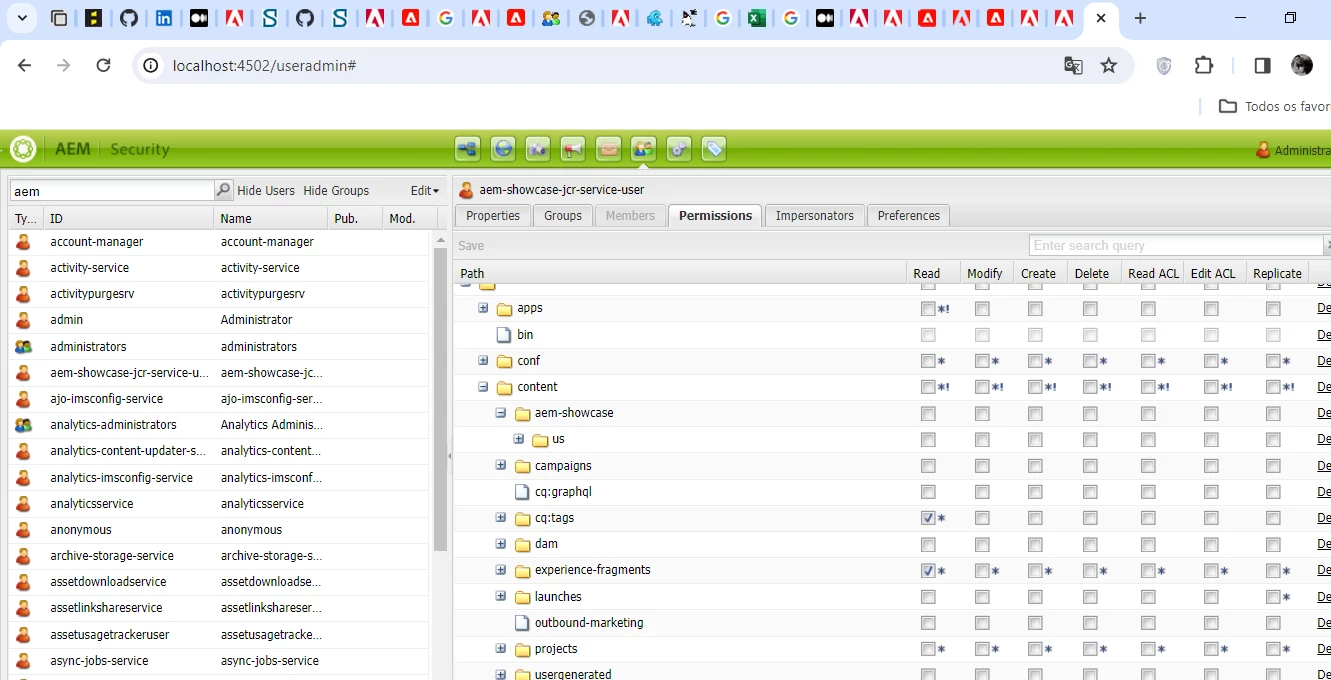Focus the Enter search query field
This screenshot has width=1331, height=680.
click(x=1176, y=245)
